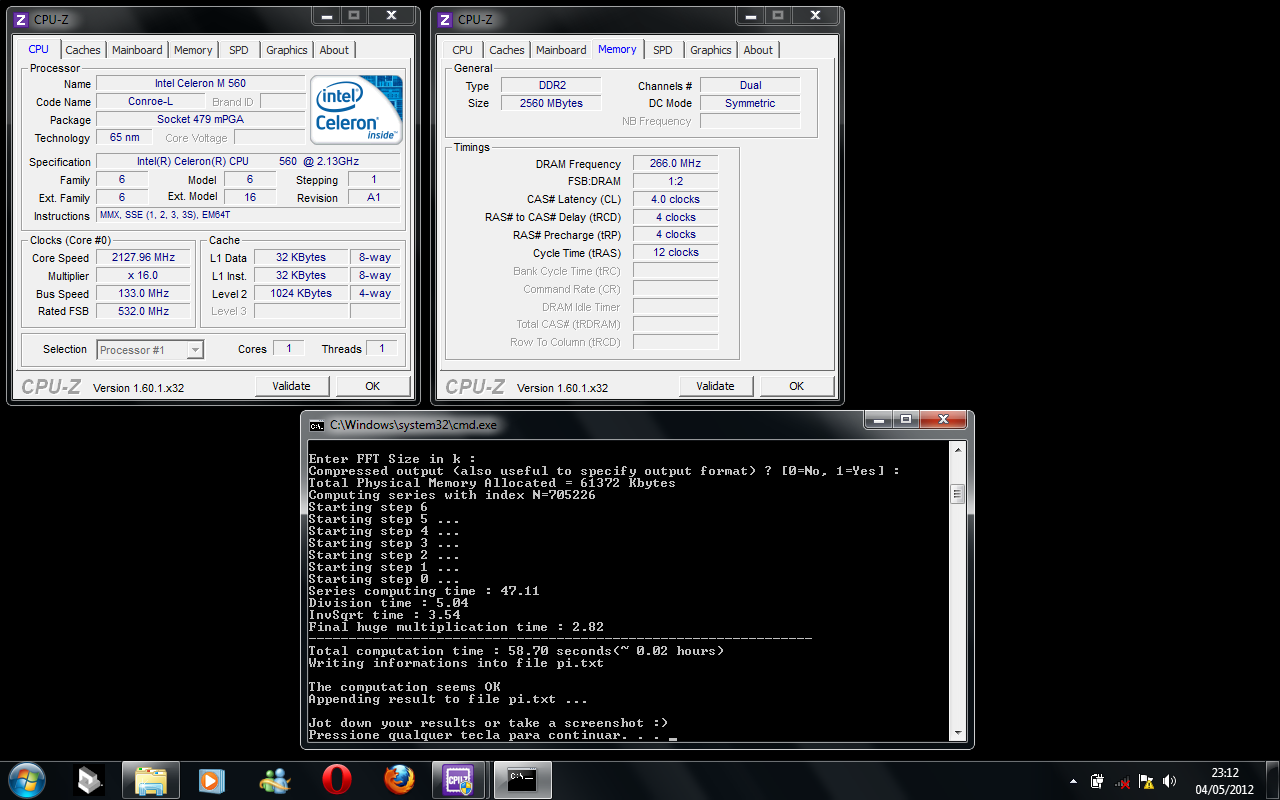Click the Rated FSB value 532.0 MHz
The height and width of the screenshot is (800, 1280).
[x=143, y=312]
